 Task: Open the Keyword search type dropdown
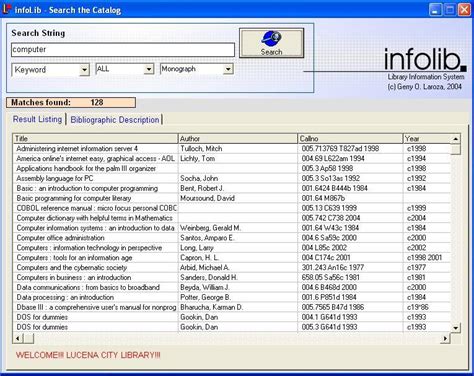[85, 70]
